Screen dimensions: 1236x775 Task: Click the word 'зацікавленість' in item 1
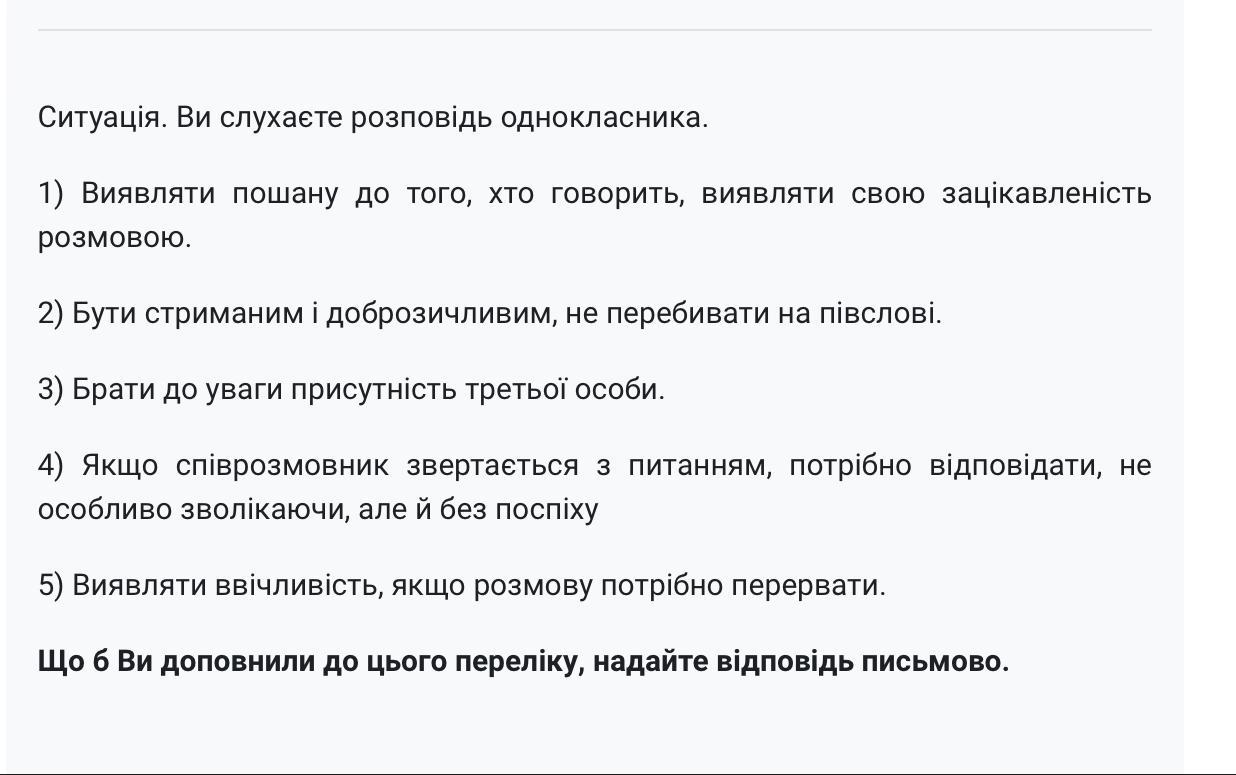tap(1046, 193)
